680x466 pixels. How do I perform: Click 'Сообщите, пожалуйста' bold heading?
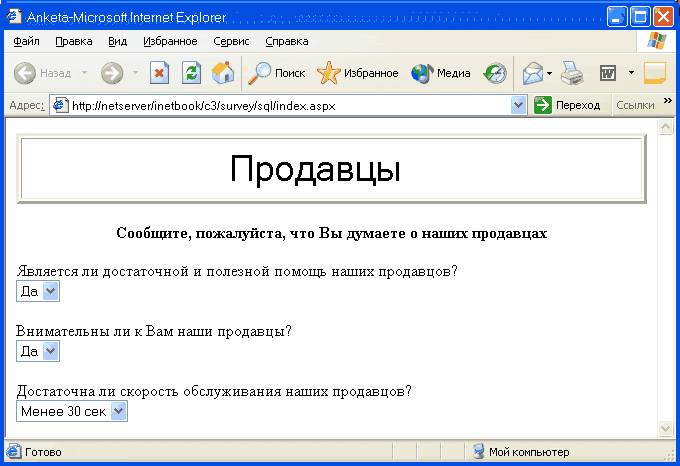[x=332, y=233]
